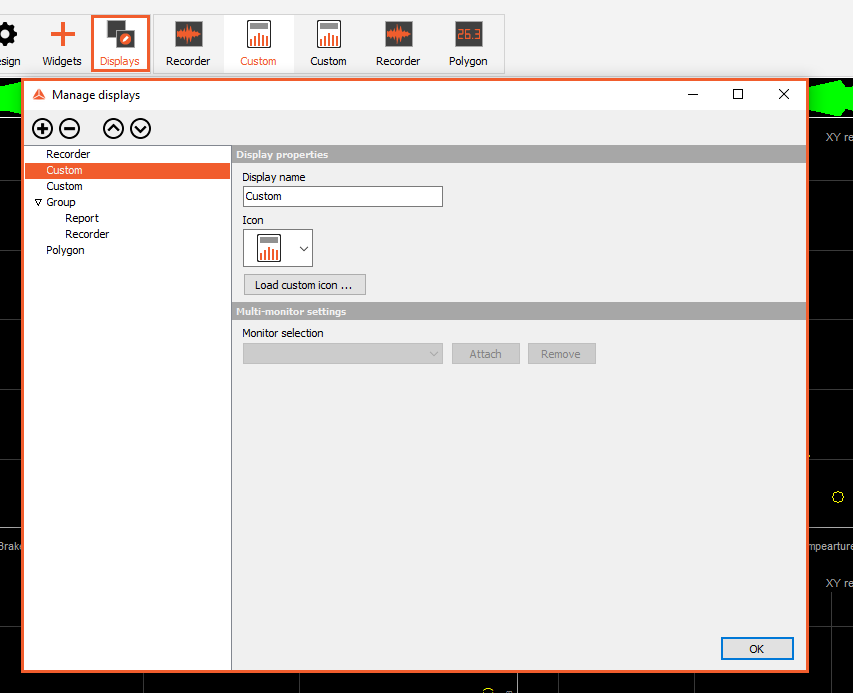Image resolution: width=853 pixels, height=693 pixels.
Task: Select Recorder under Group
Action: click(87, 234)
